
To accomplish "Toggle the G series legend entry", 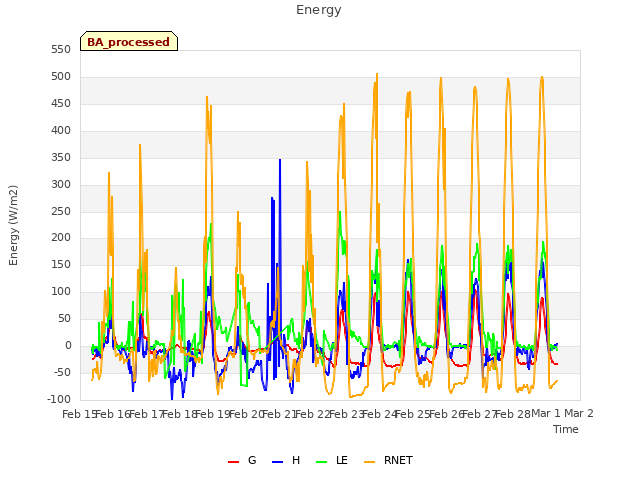I will click(x=242, y=460).
